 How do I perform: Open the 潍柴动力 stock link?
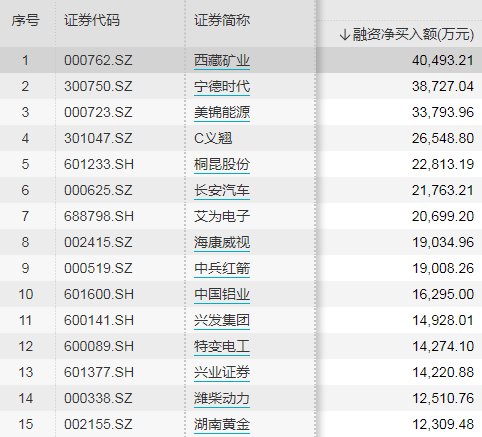click(x=222, y=398)
